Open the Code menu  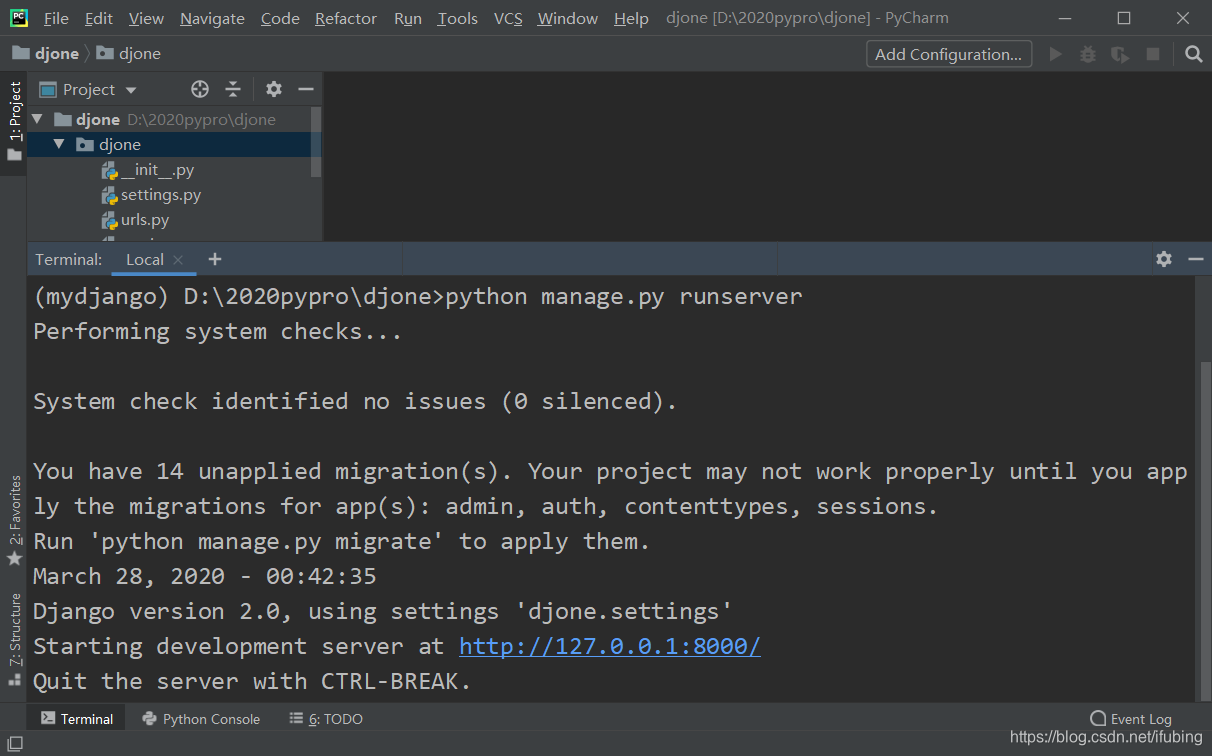(x=280, y=18)
